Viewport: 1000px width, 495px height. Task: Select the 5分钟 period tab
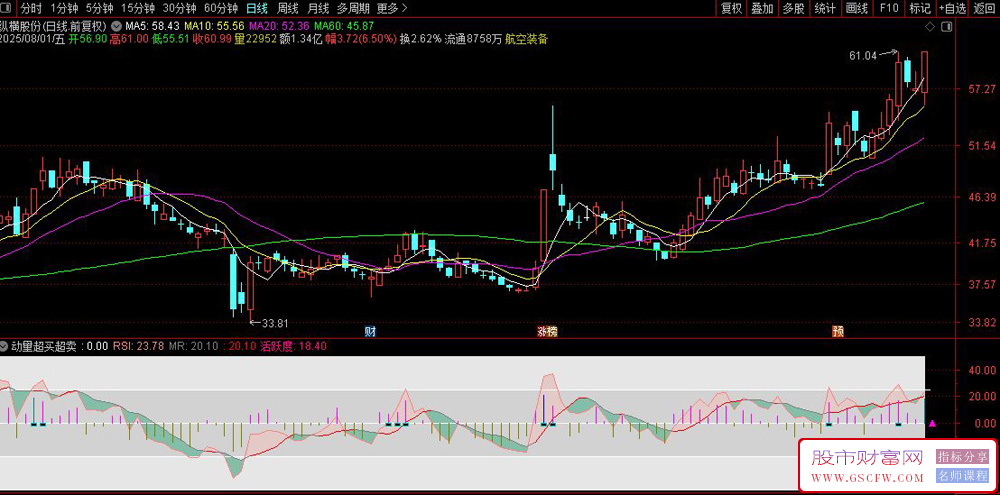99,8
